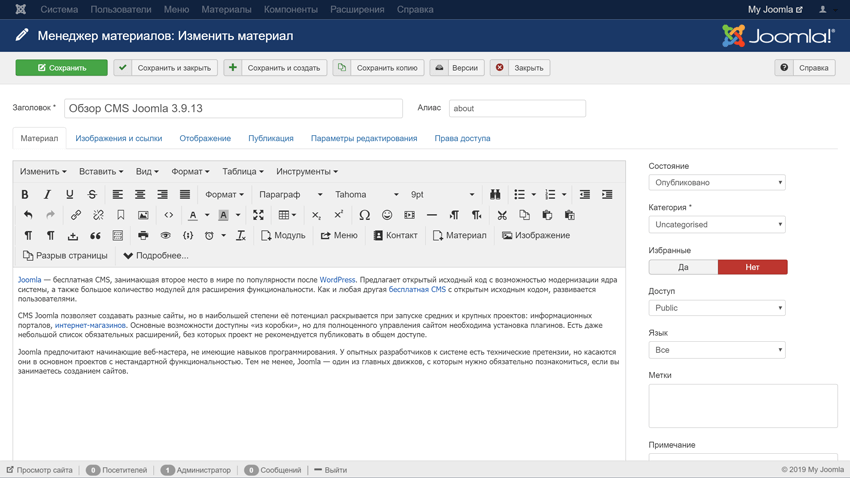Set Featured to Нет
Viewport: 850px width, 478px height.
(x=752, y=267)
